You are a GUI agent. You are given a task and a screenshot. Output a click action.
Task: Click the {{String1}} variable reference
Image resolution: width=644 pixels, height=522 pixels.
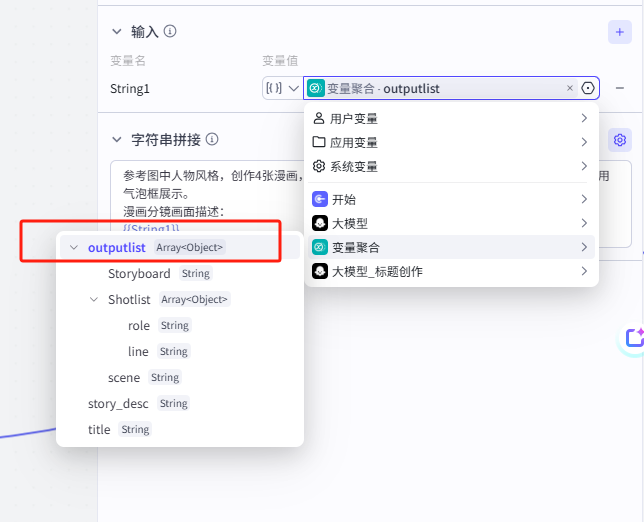pos(151,228)
